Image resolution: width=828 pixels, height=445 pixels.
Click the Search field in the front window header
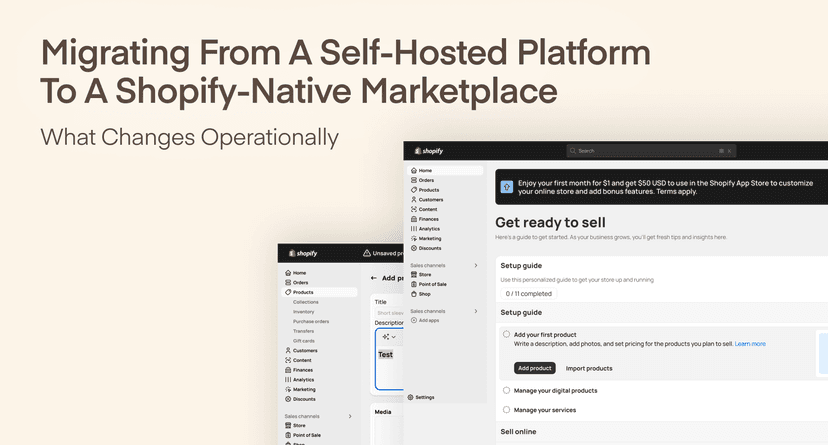coord(651,151)
